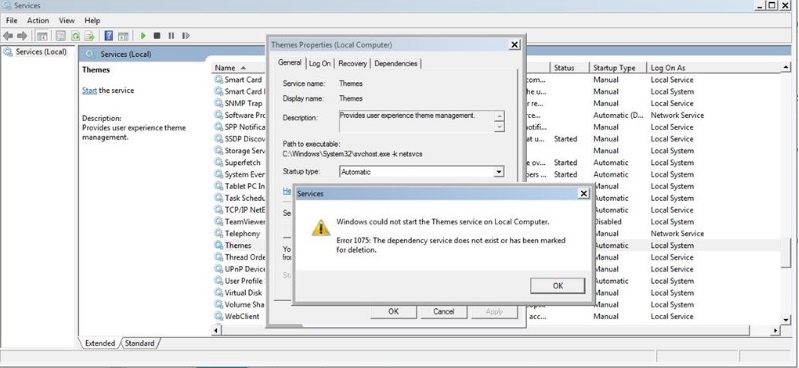Switch to the Extended view tab
799x368 pixels.
click(100, 344)
